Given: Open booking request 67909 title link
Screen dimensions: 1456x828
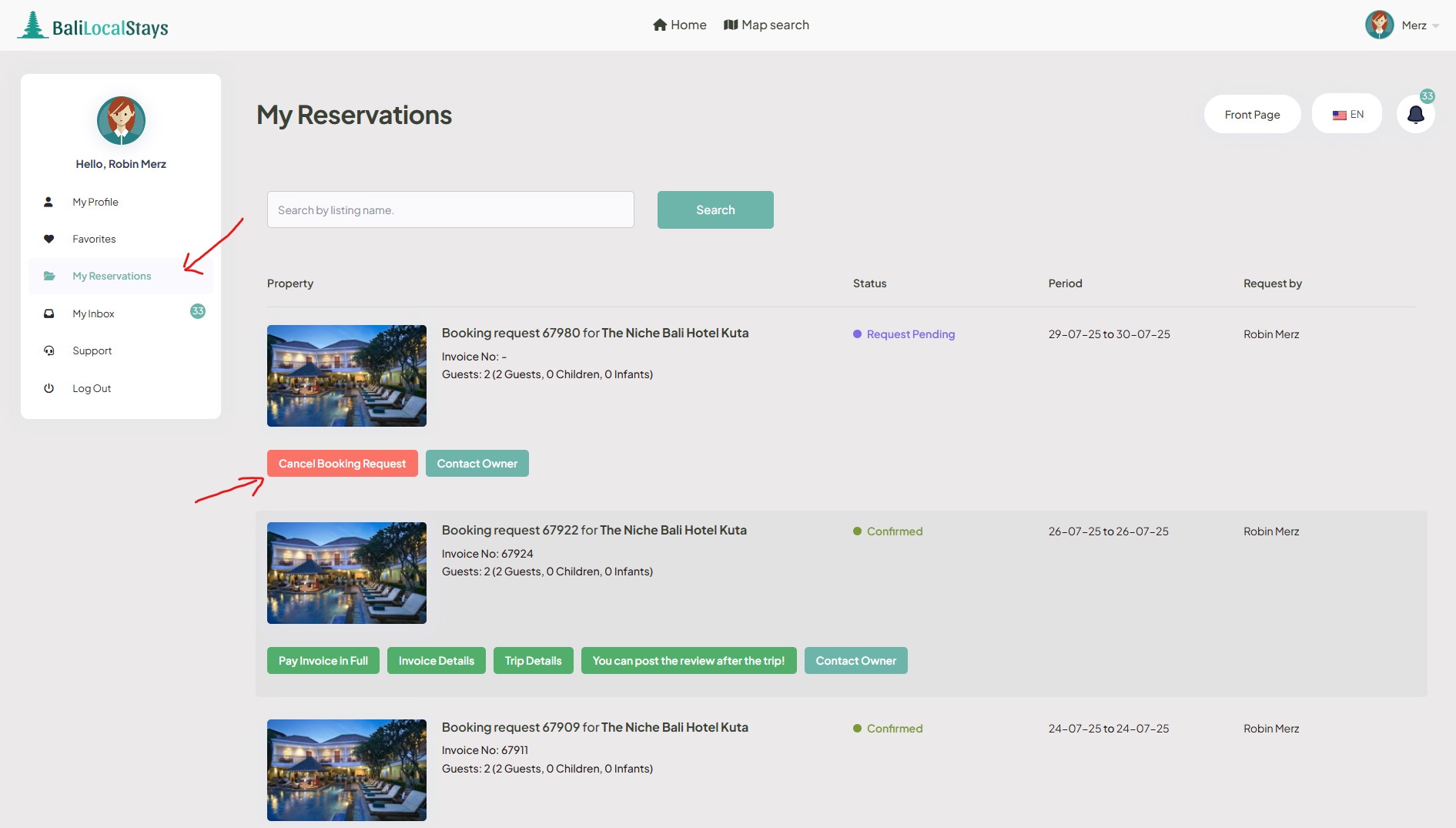Looking at the screenshot, I should pyautogui.click(x=595, y=727).
